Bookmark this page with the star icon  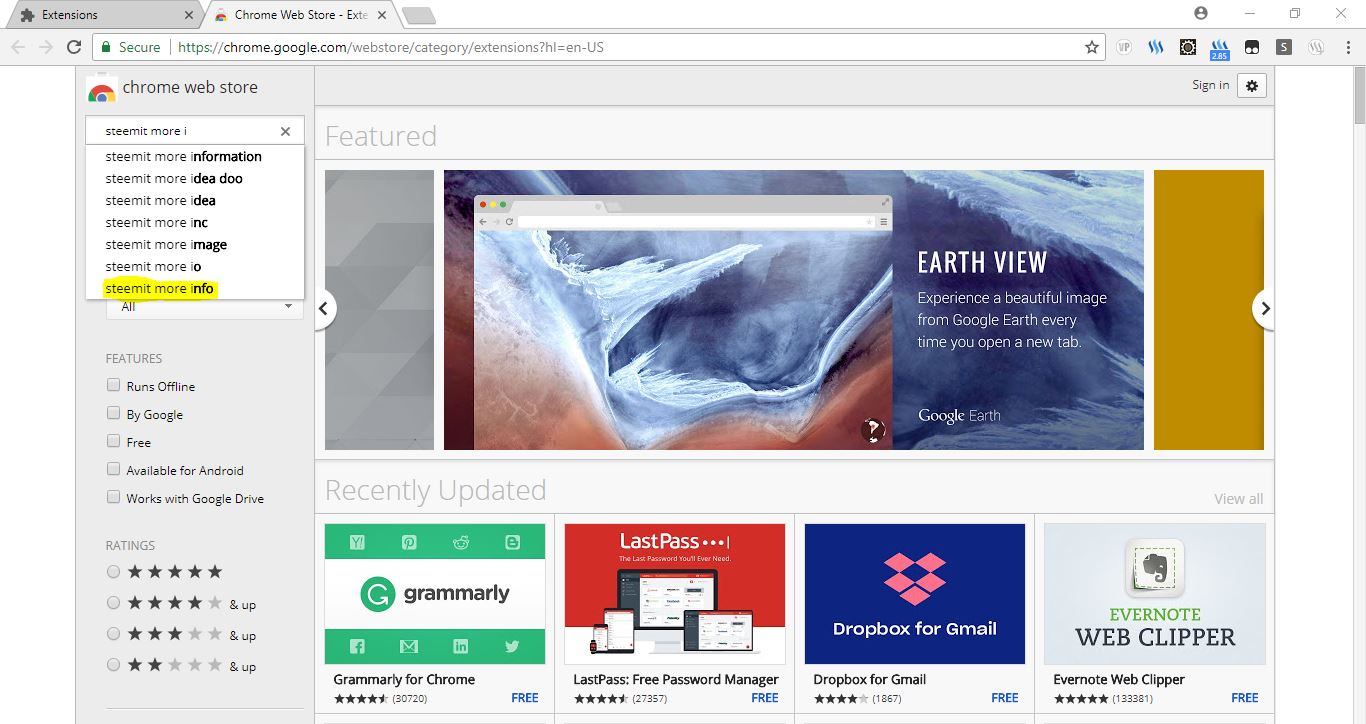click(1092, 47)
